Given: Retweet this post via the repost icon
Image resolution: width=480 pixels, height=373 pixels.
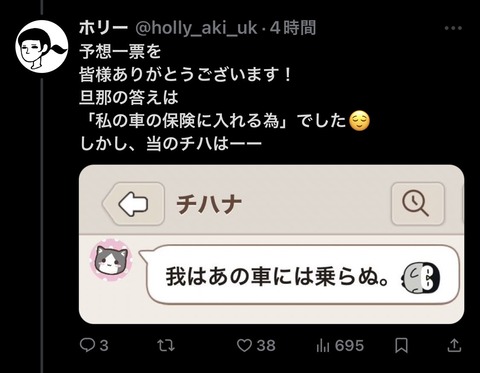Looking at the screenshot, I should tap(166, 345).
